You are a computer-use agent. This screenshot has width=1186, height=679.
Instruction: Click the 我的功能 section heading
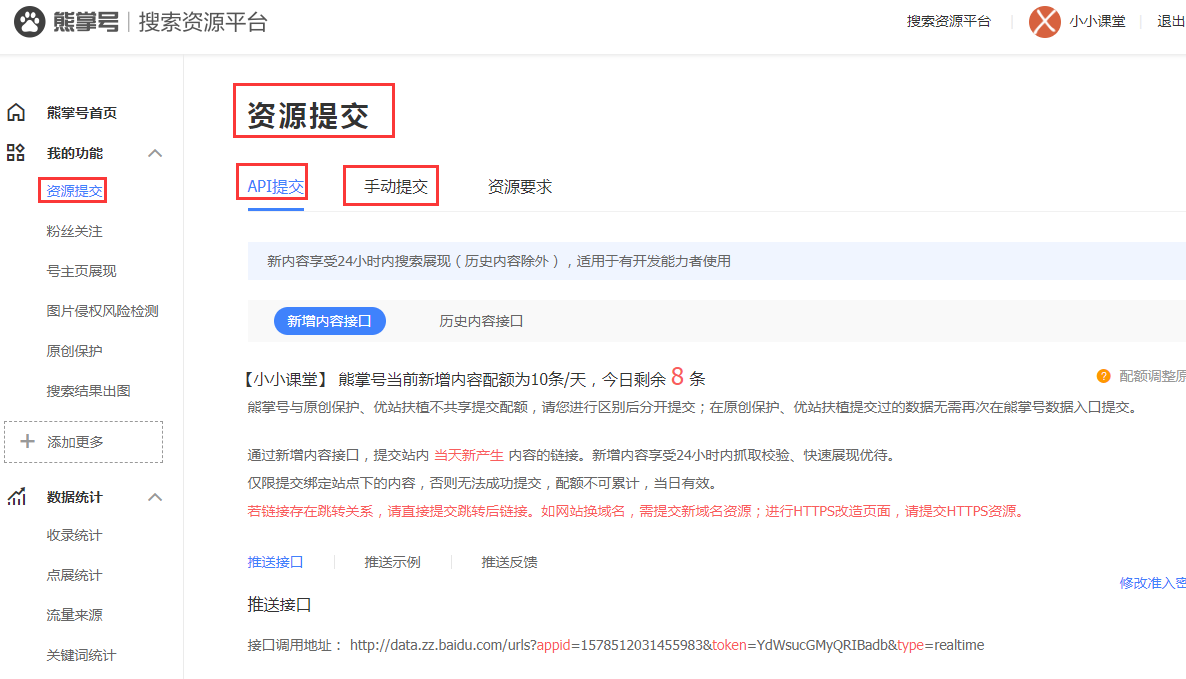click(x=74, y=153)
